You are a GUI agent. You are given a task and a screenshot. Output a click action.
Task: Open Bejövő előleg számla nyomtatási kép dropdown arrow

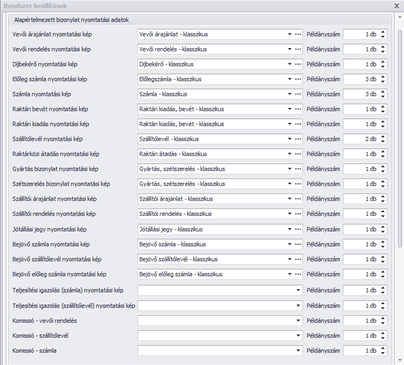pos(289,274)
